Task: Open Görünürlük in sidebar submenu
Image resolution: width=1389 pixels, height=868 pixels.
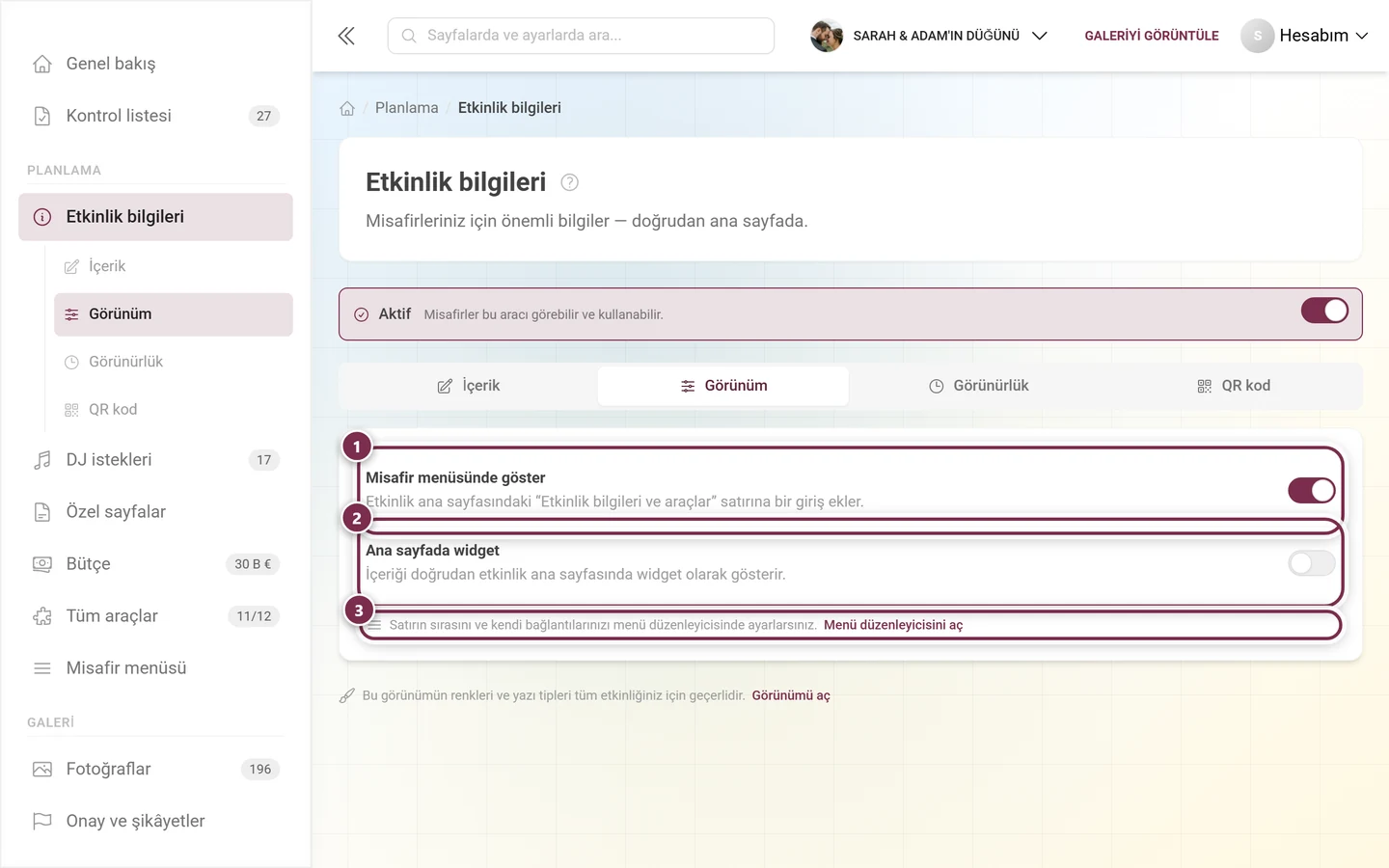Action: (174, 362)
